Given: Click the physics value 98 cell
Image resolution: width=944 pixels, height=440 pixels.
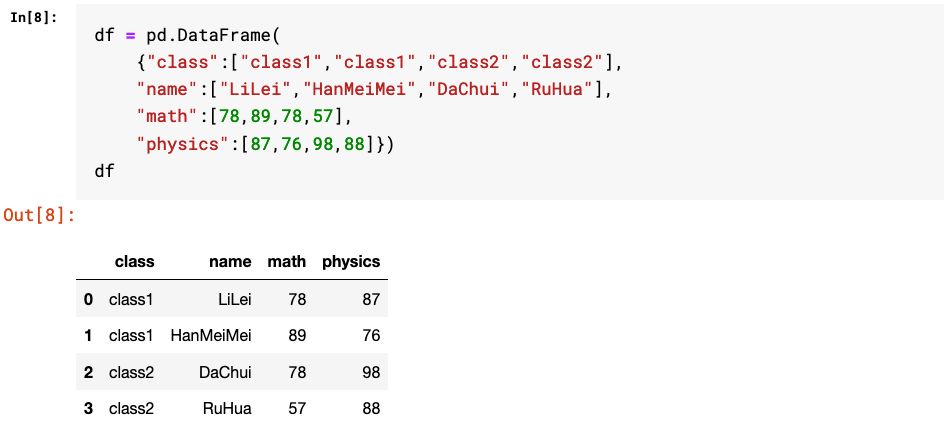Looking at the screenshot, I should click(x=371, y=372).
